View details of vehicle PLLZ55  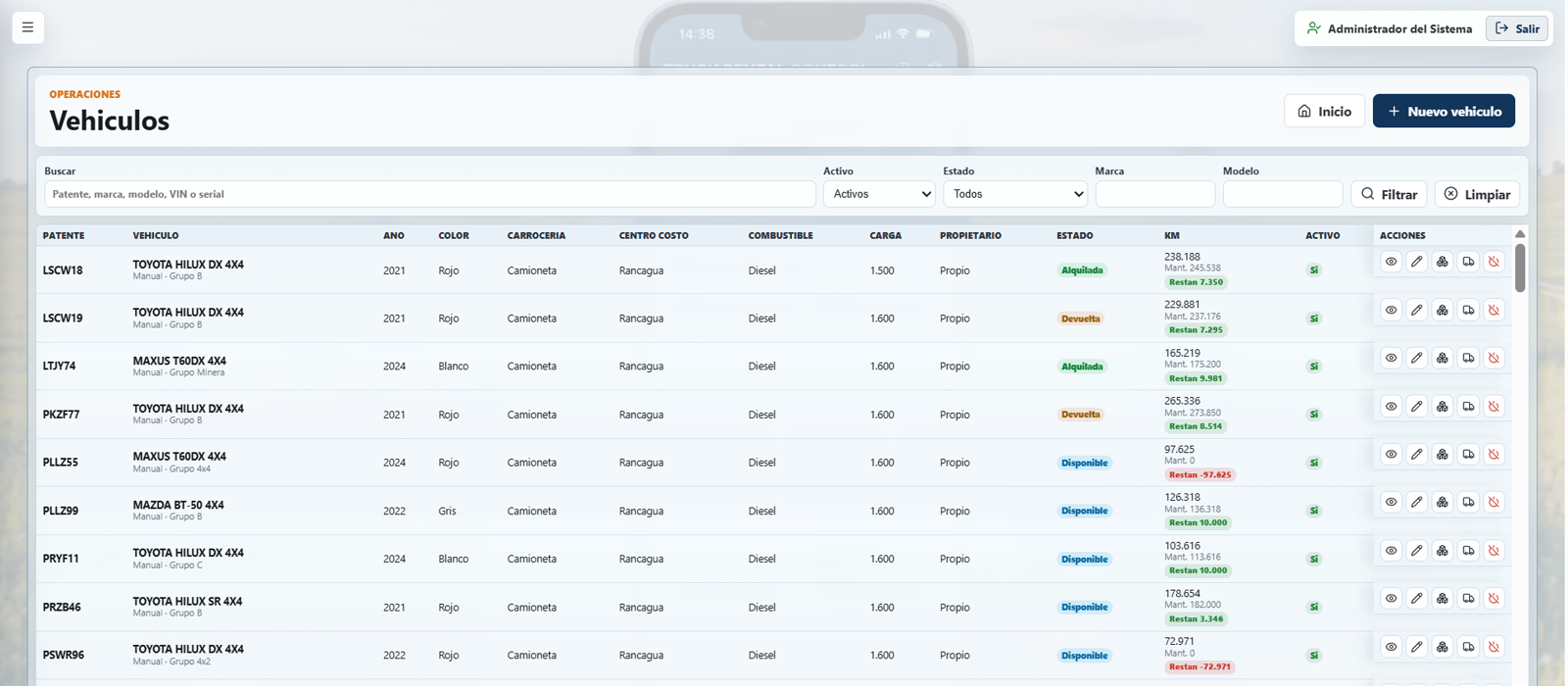pyautogui.click(x=1391, y=454)
